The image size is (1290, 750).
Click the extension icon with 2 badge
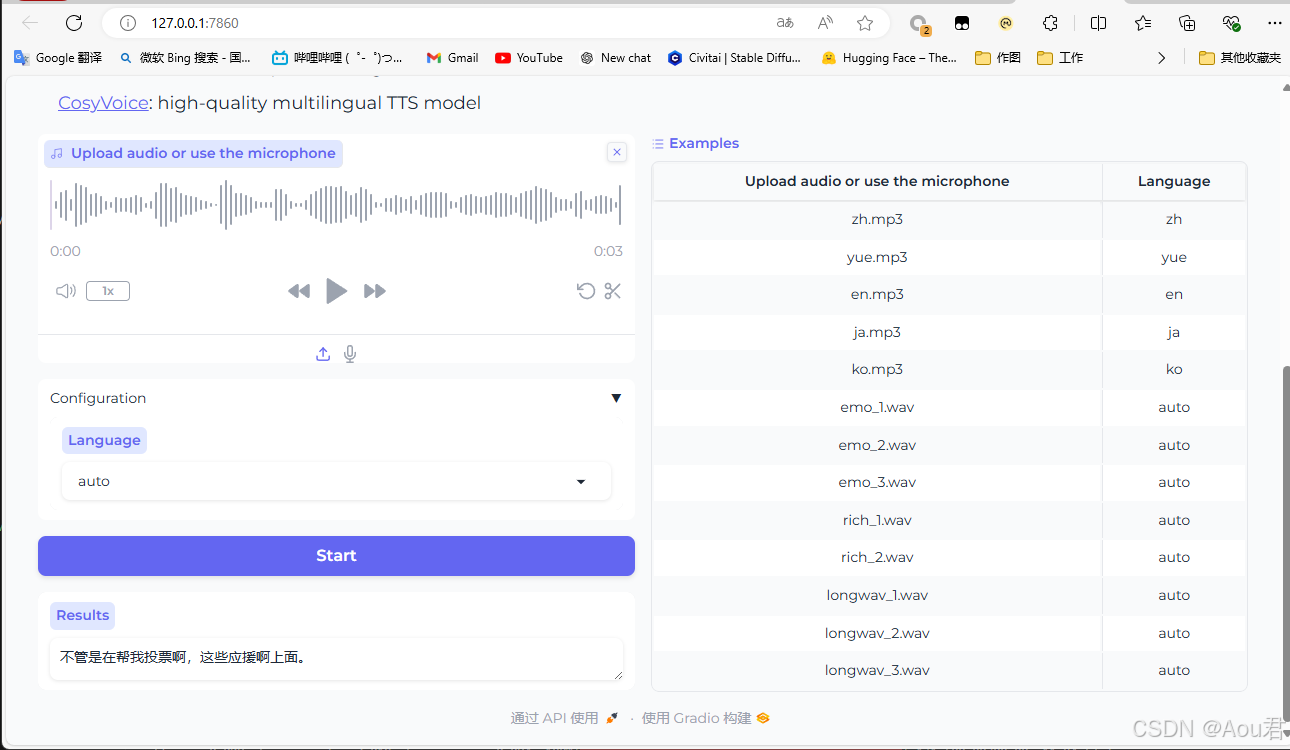(918, 23)
